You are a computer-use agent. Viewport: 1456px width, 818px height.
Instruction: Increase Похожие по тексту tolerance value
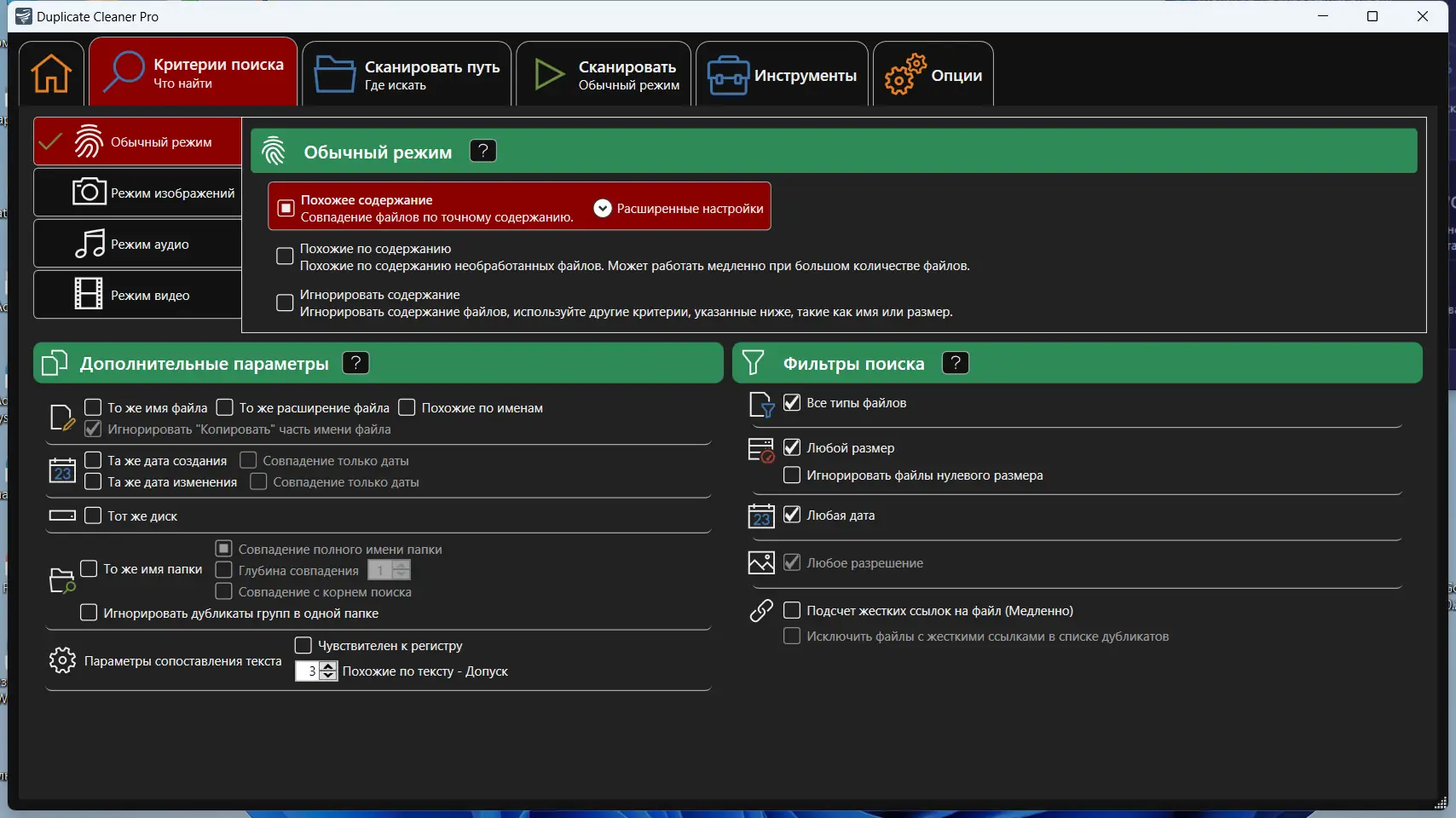[x=329, y=666]
